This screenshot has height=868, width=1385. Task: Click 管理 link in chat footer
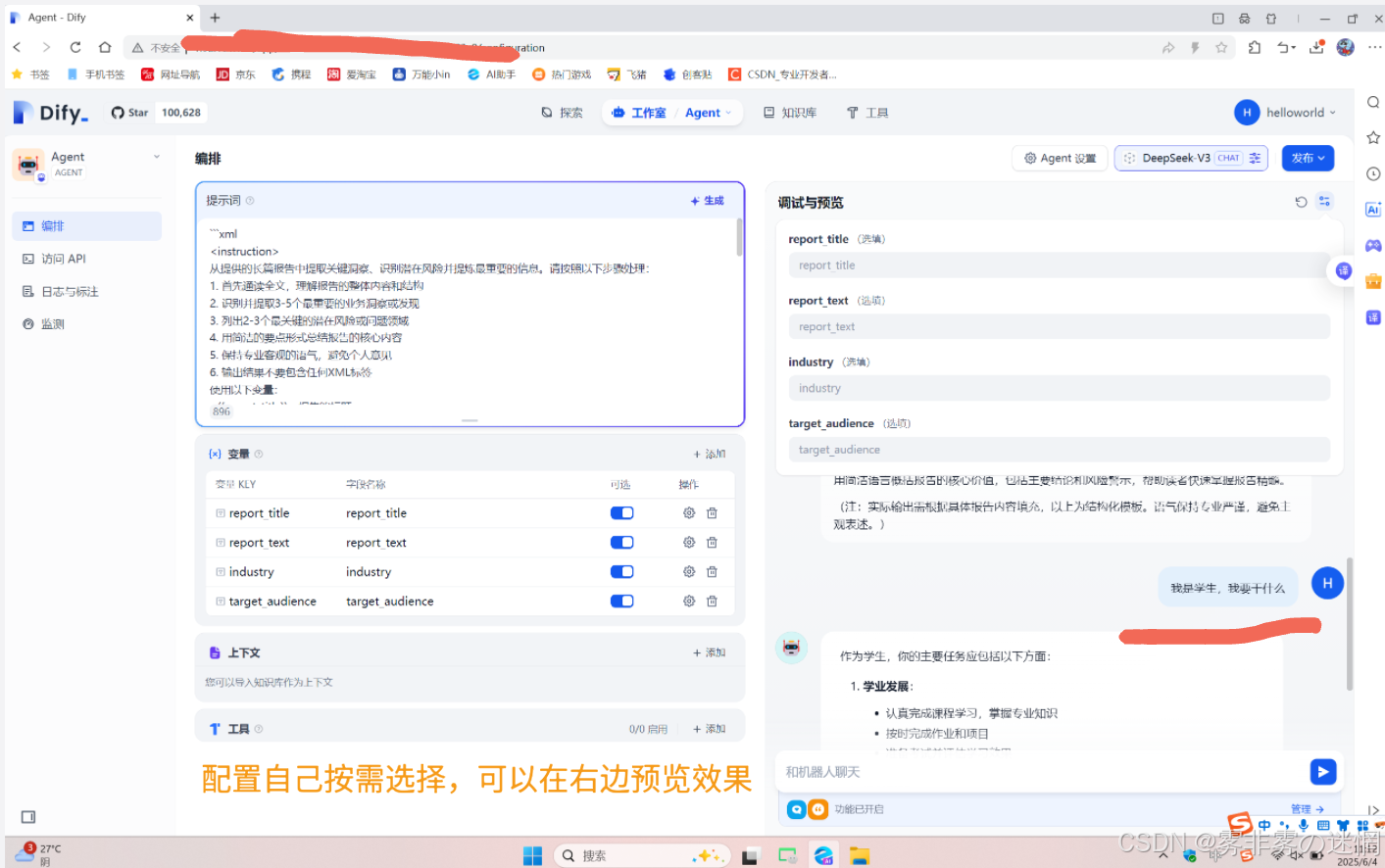1308,809
